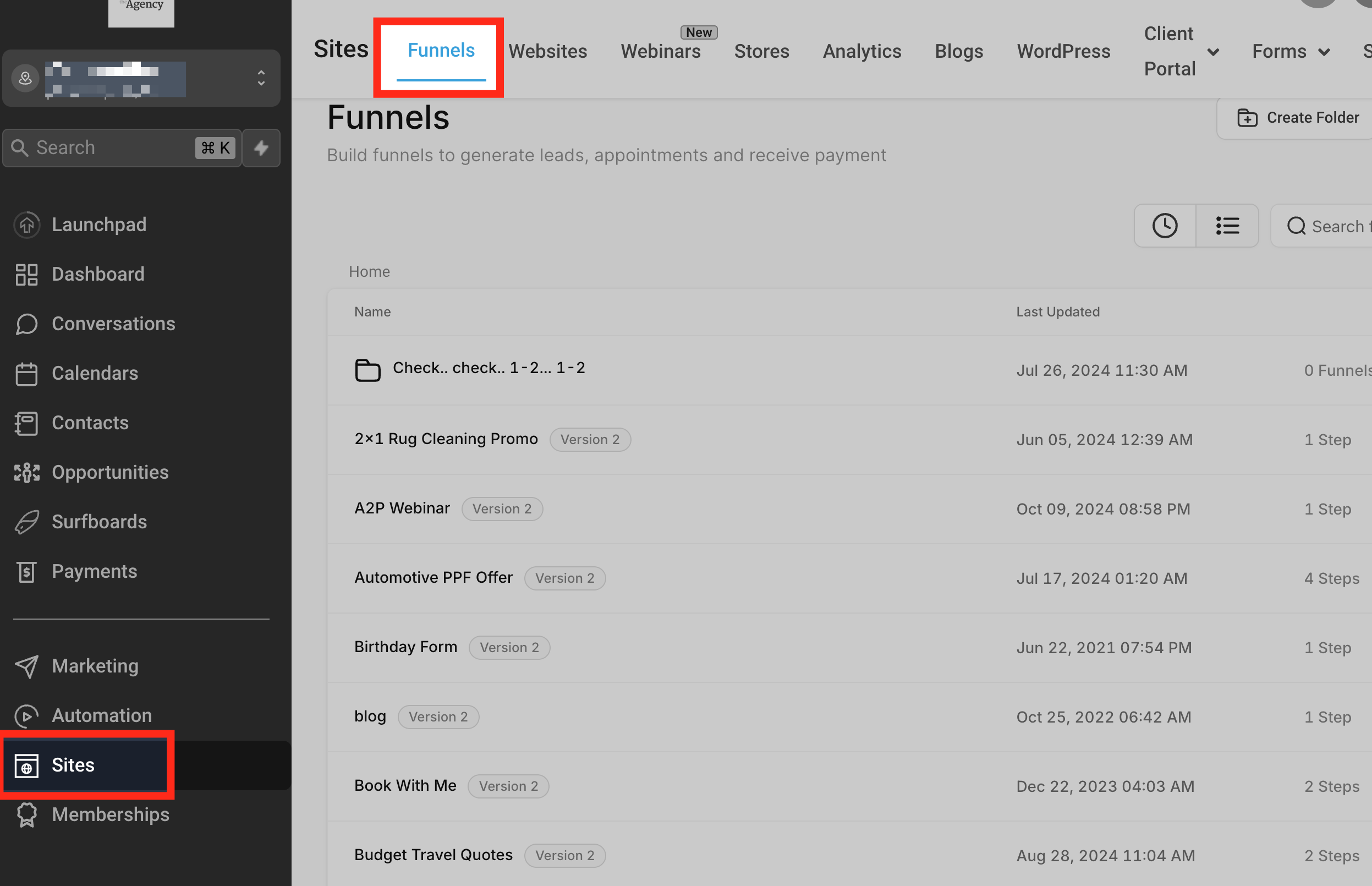This screenshot has height=886, width=1372.
Task: Open the Launchpad sidebar icon
Action: tap(26, 225)
